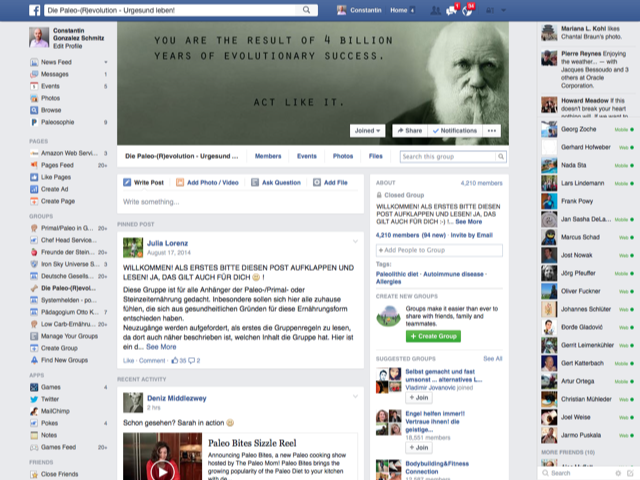The image size is (640, 480).
Task: Open chat settings gear icon
Action: 618,473
